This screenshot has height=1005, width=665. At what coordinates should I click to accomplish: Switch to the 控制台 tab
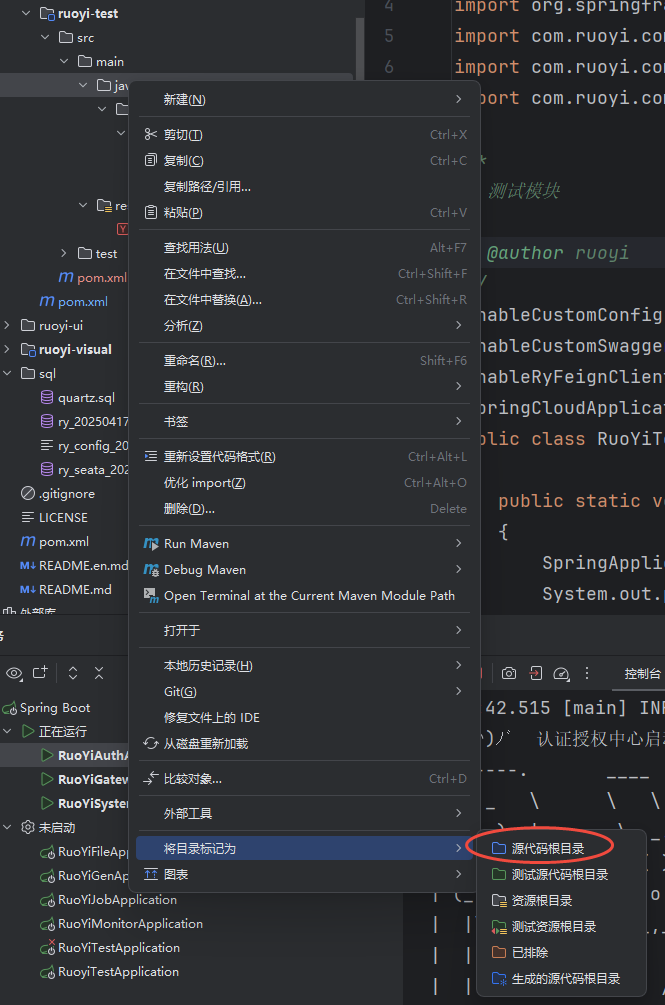pos(641,674)
